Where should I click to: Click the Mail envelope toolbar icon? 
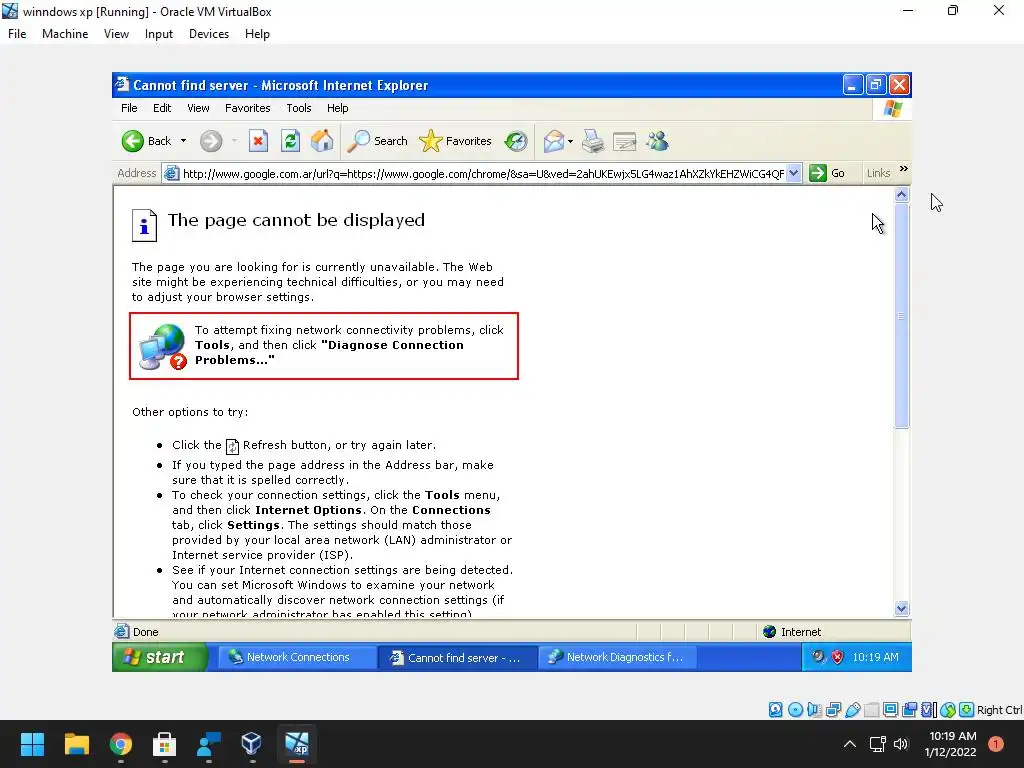click(x=554, y=141)
